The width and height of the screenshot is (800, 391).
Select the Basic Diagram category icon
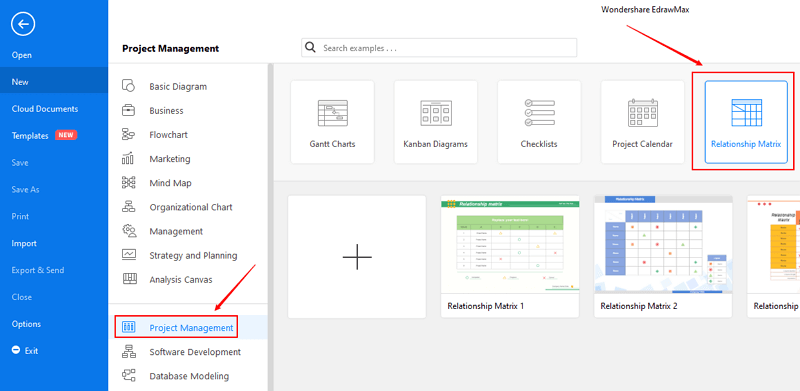coord(128,86)
